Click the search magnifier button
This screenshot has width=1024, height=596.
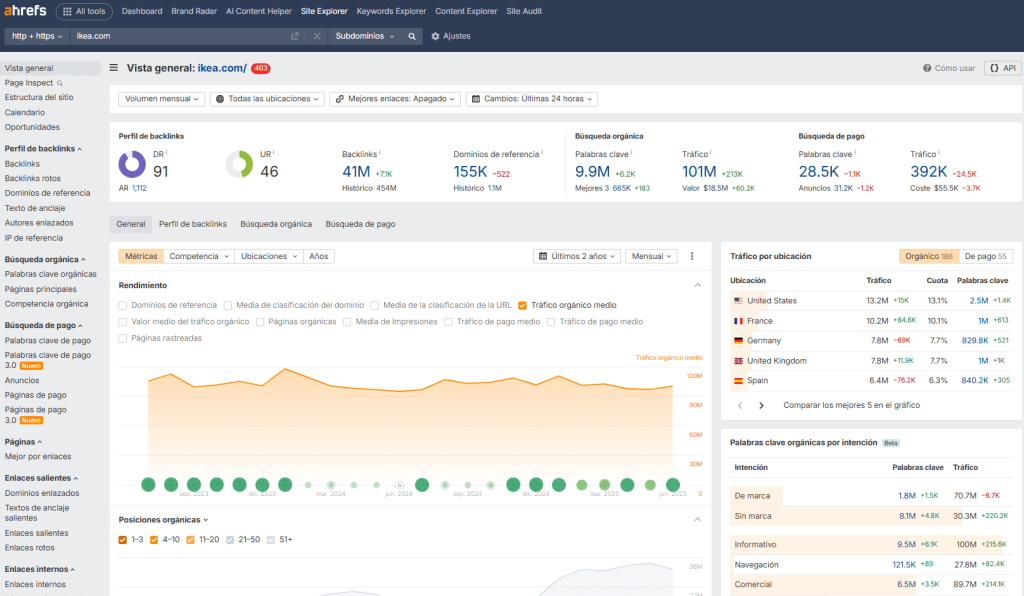point(412,36)
